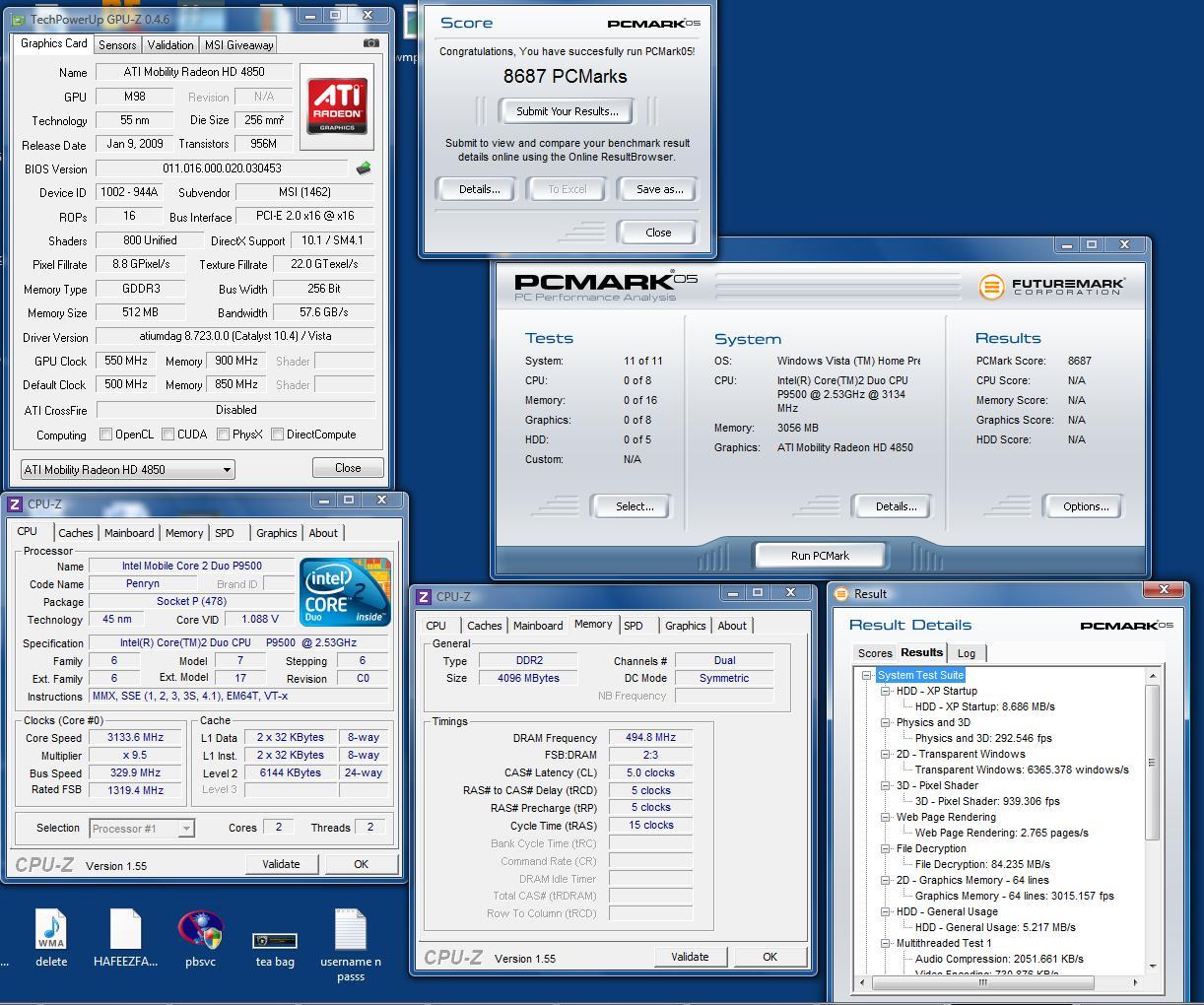Viewport: 1204px width, 1005px height.
Task: Click the Futuremark Corporation logo
Action: tap(1052, 286)
